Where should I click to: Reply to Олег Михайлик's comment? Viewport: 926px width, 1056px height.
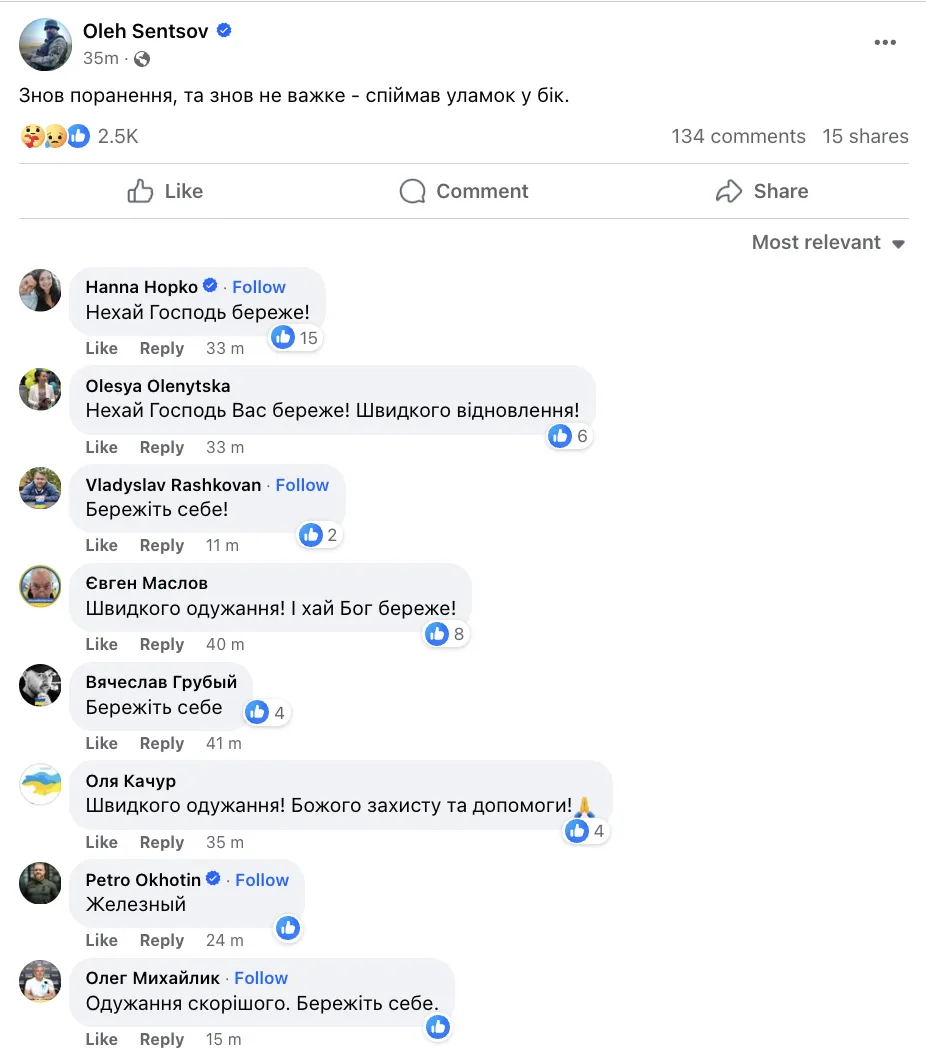[162, 1039]
